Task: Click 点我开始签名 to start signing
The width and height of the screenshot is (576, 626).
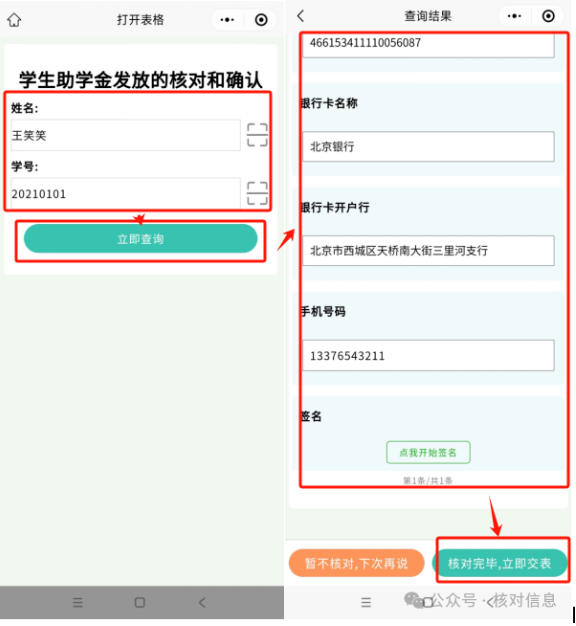Action: [428, 452]
